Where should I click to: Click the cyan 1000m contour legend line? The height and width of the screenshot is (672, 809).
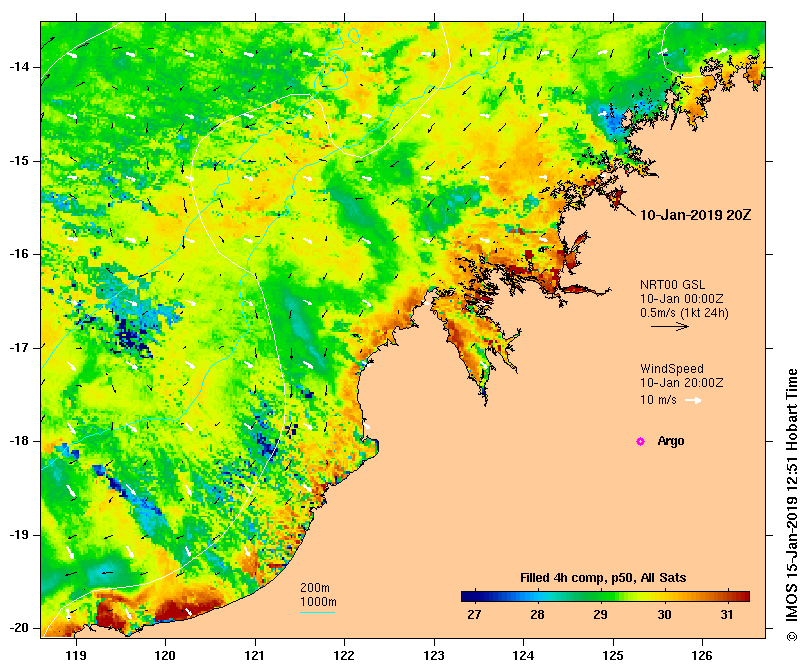click(x=318, y=613)
